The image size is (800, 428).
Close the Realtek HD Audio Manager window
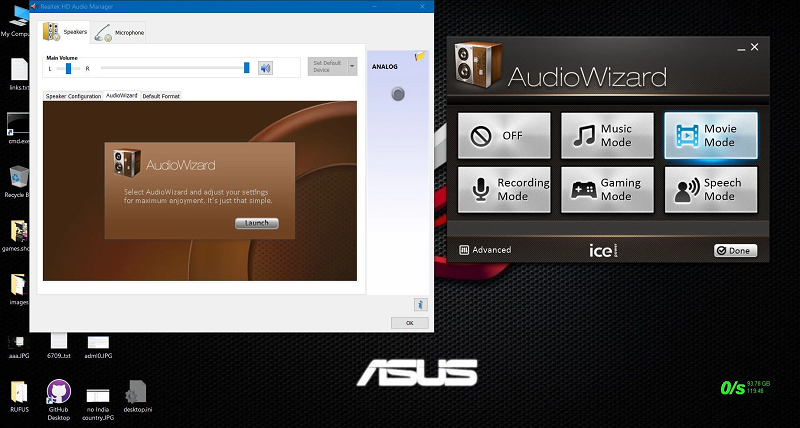tap(422, 7)
